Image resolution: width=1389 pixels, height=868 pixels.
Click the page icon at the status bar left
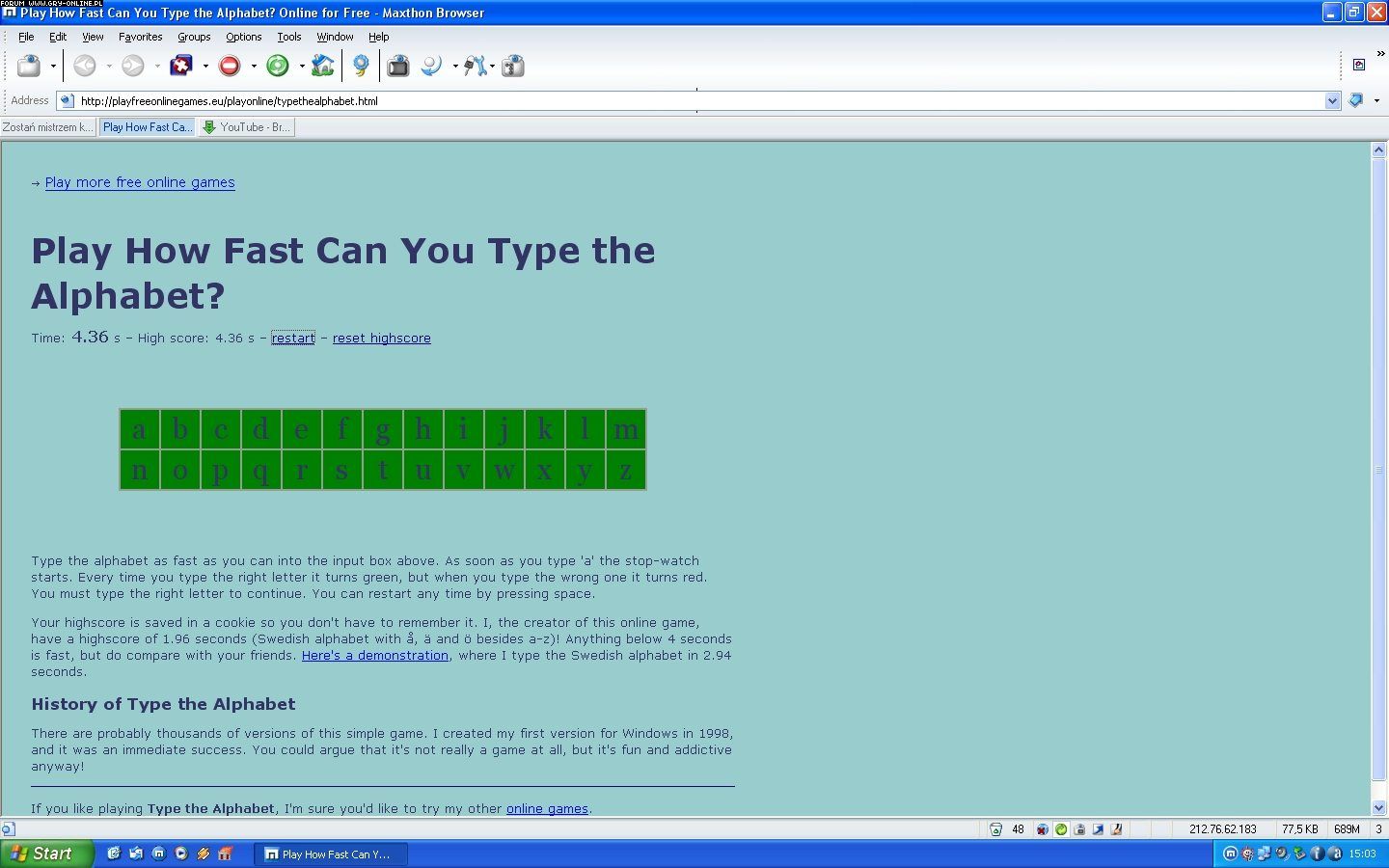(8, 829)
